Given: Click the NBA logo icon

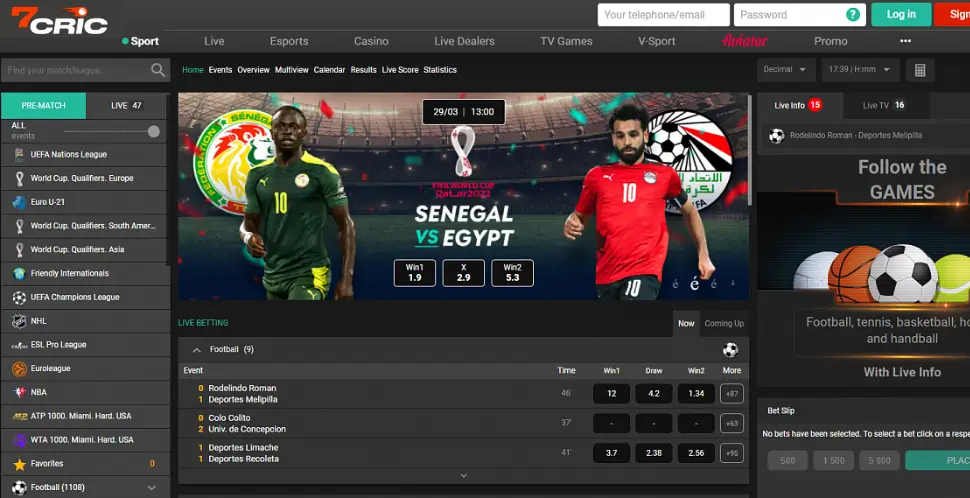Looking at the screenshot, I should coord(19,392).
